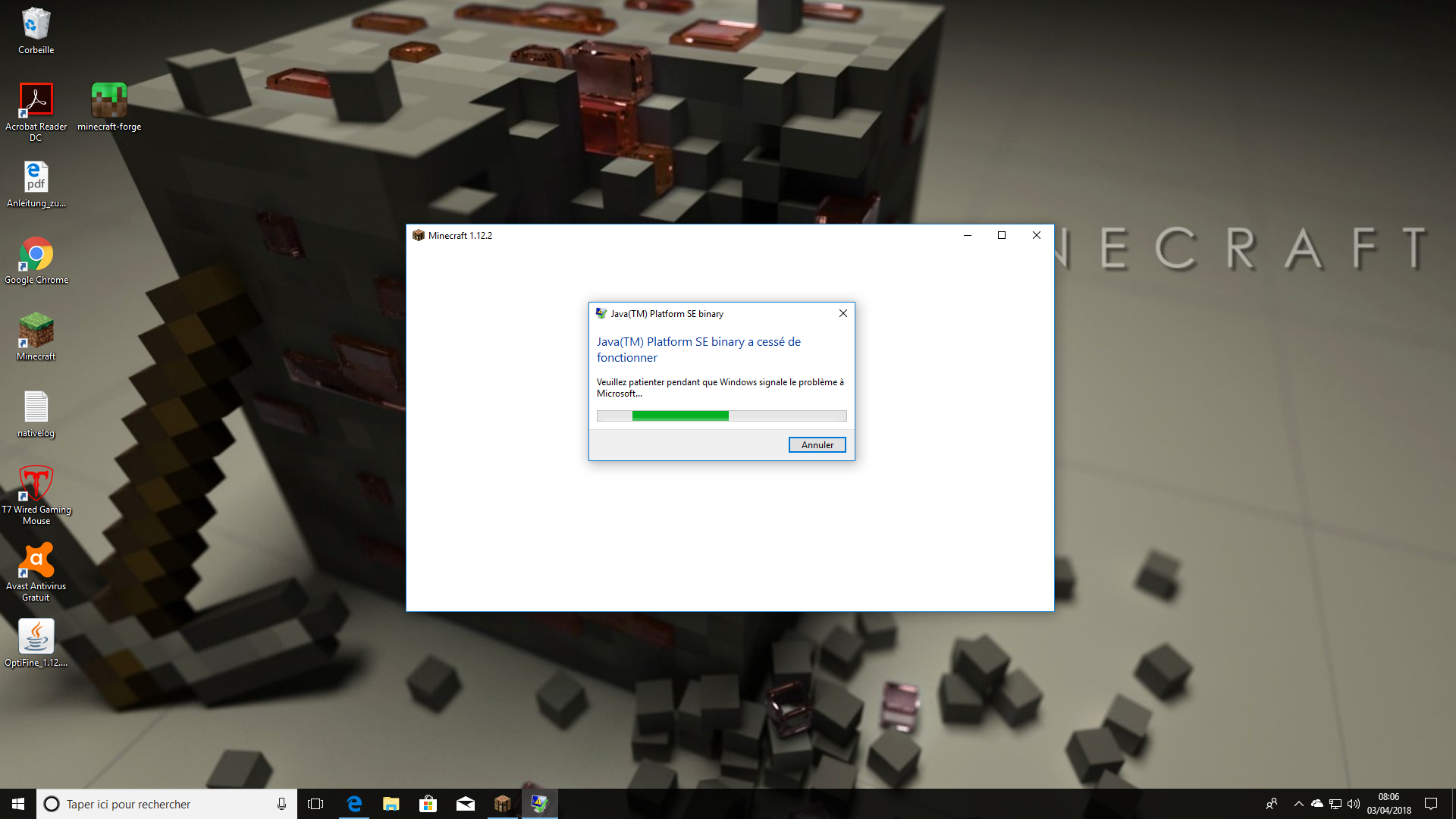Select the nativelog text file icon
This screenshot has width=1456, height=819.
coord(36,414)
